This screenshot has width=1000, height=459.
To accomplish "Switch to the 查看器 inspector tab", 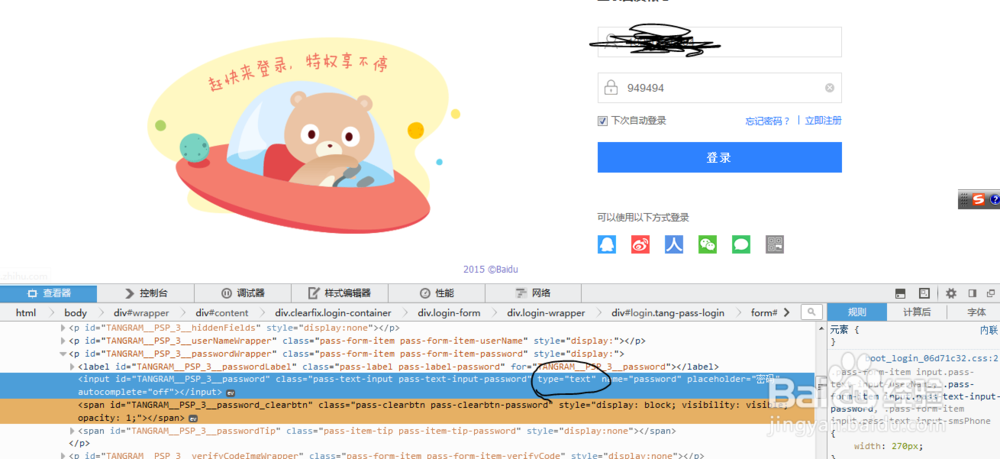I will pos(48,293).
